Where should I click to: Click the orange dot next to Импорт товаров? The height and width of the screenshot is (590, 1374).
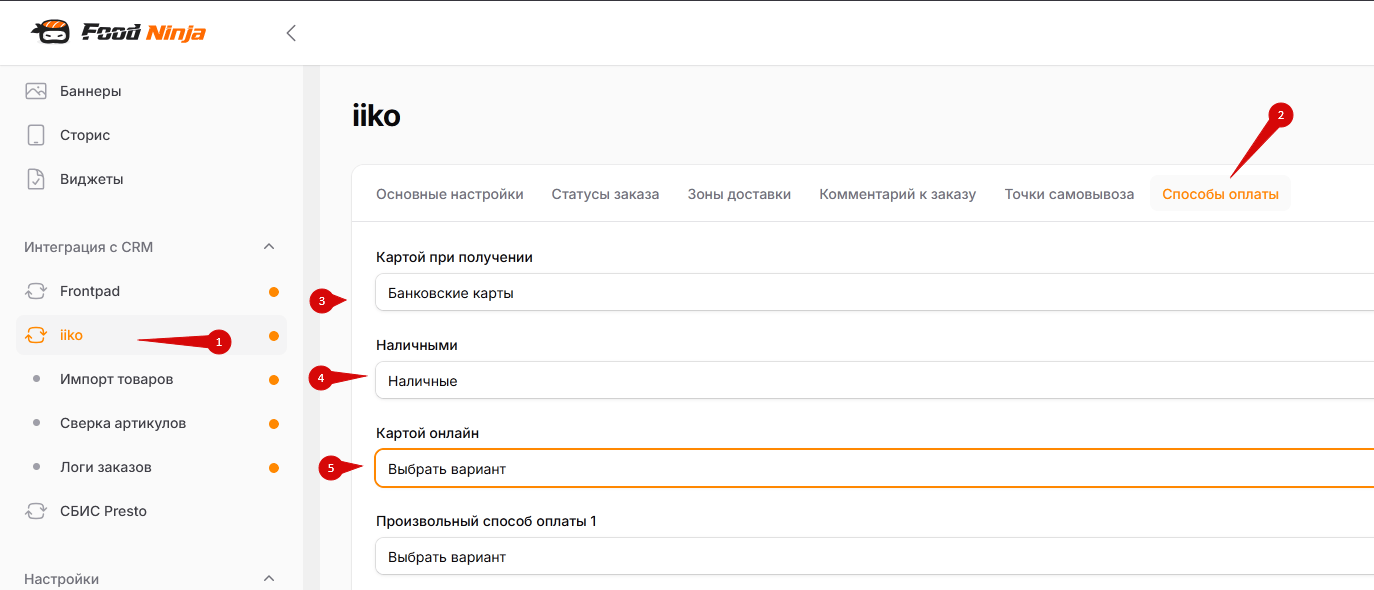click(x=274, y=380)
